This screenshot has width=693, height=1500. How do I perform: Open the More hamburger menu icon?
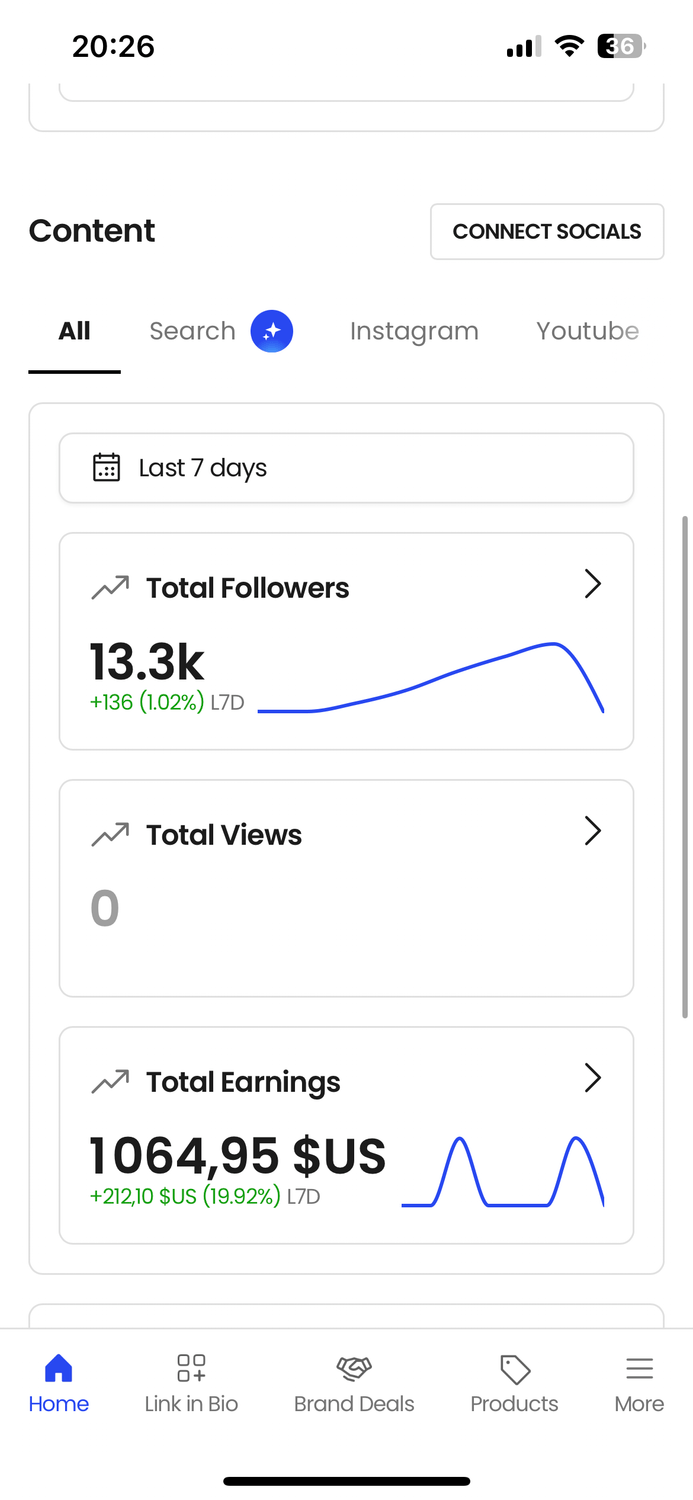pos(639,1367)
